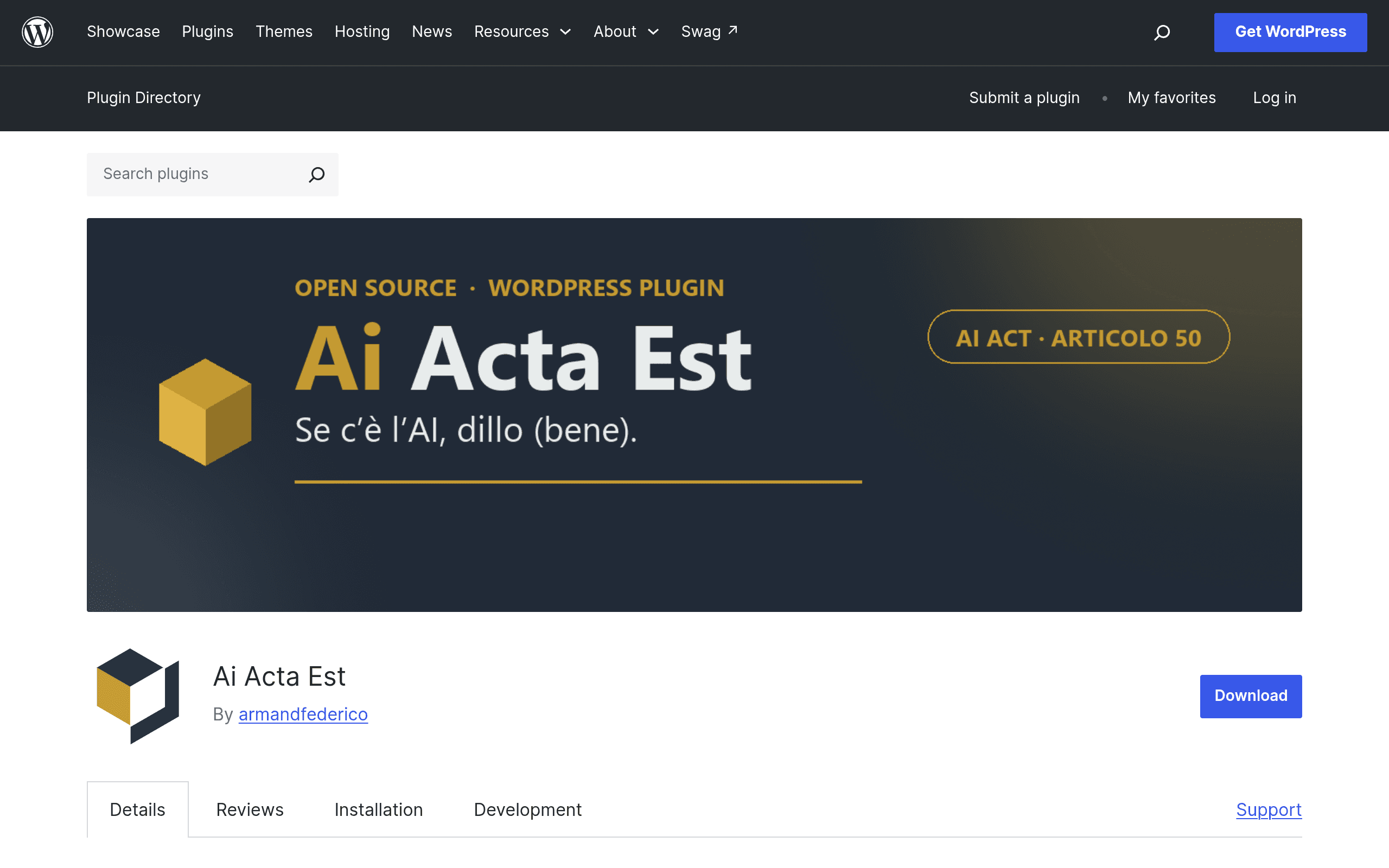Click Submit a plugin link

coord(1024,98)
